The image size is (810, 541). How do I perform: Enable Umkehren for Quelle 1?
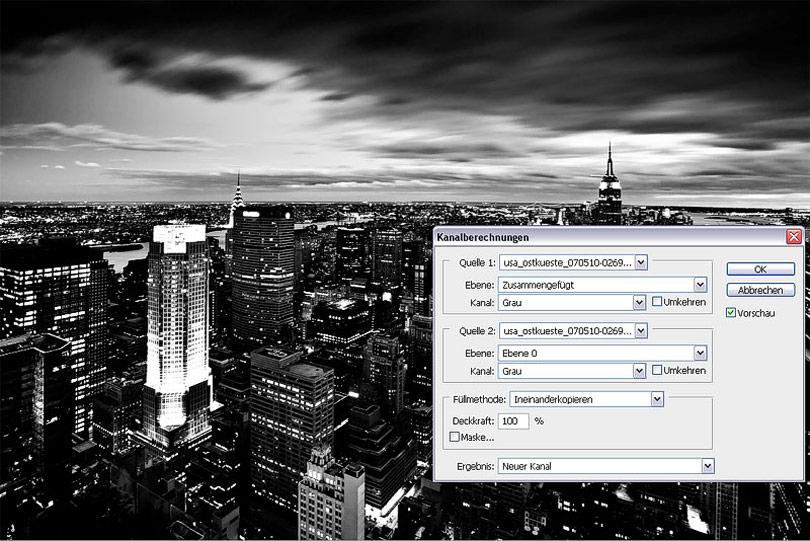[x=657, y=301]
